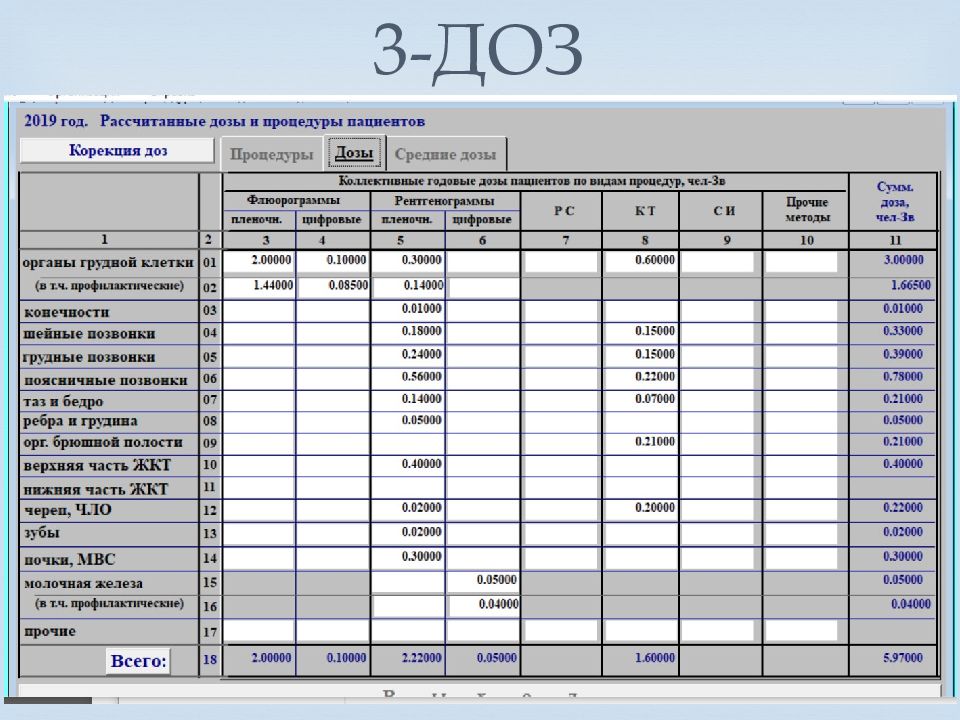Viewport: 960px width, 720px height.
Task: Open the Средние дозы tab
Action: [x=445, y=155]
